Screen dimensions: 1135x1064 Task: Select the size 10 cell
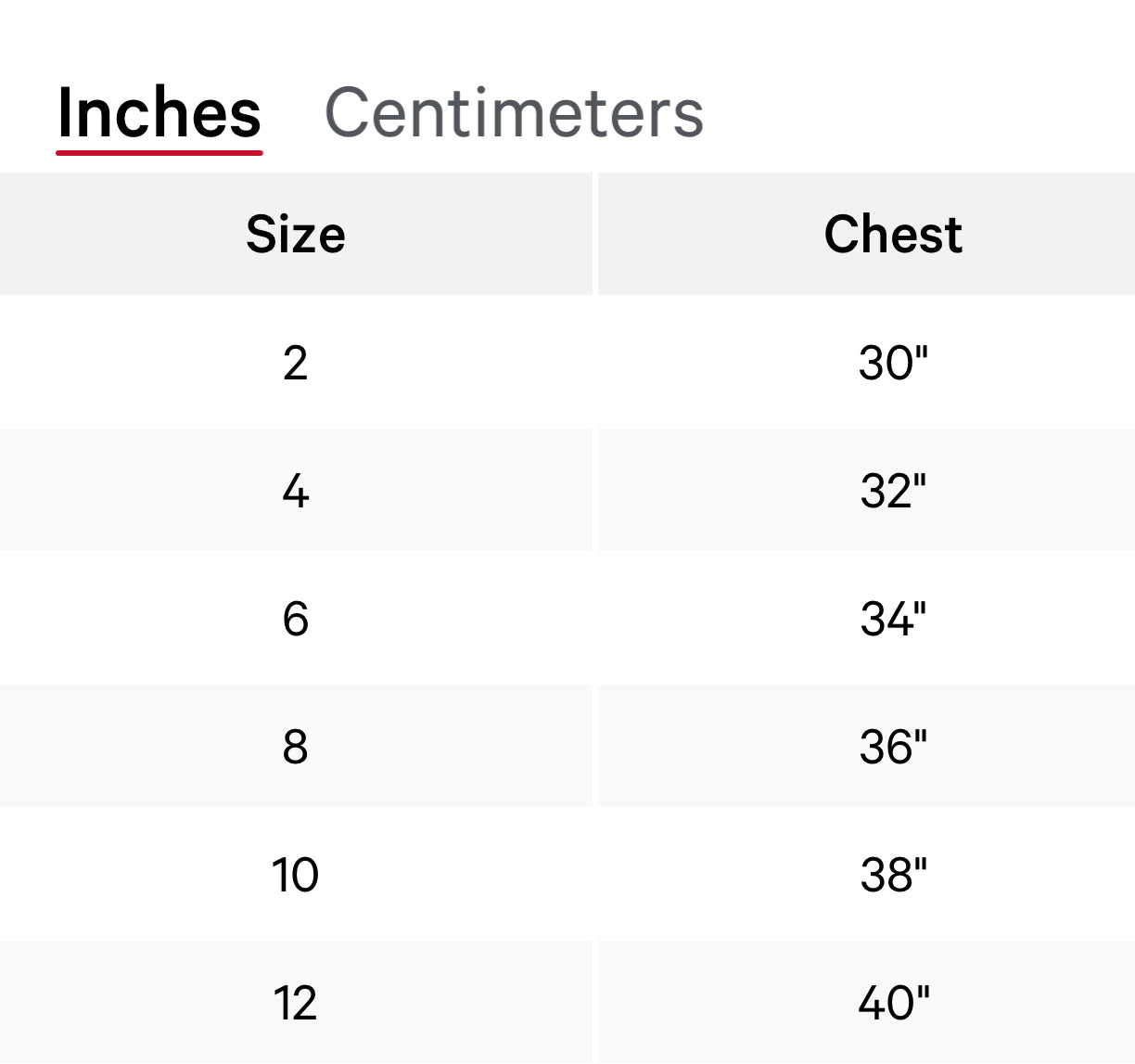click(x=295, y=874)
